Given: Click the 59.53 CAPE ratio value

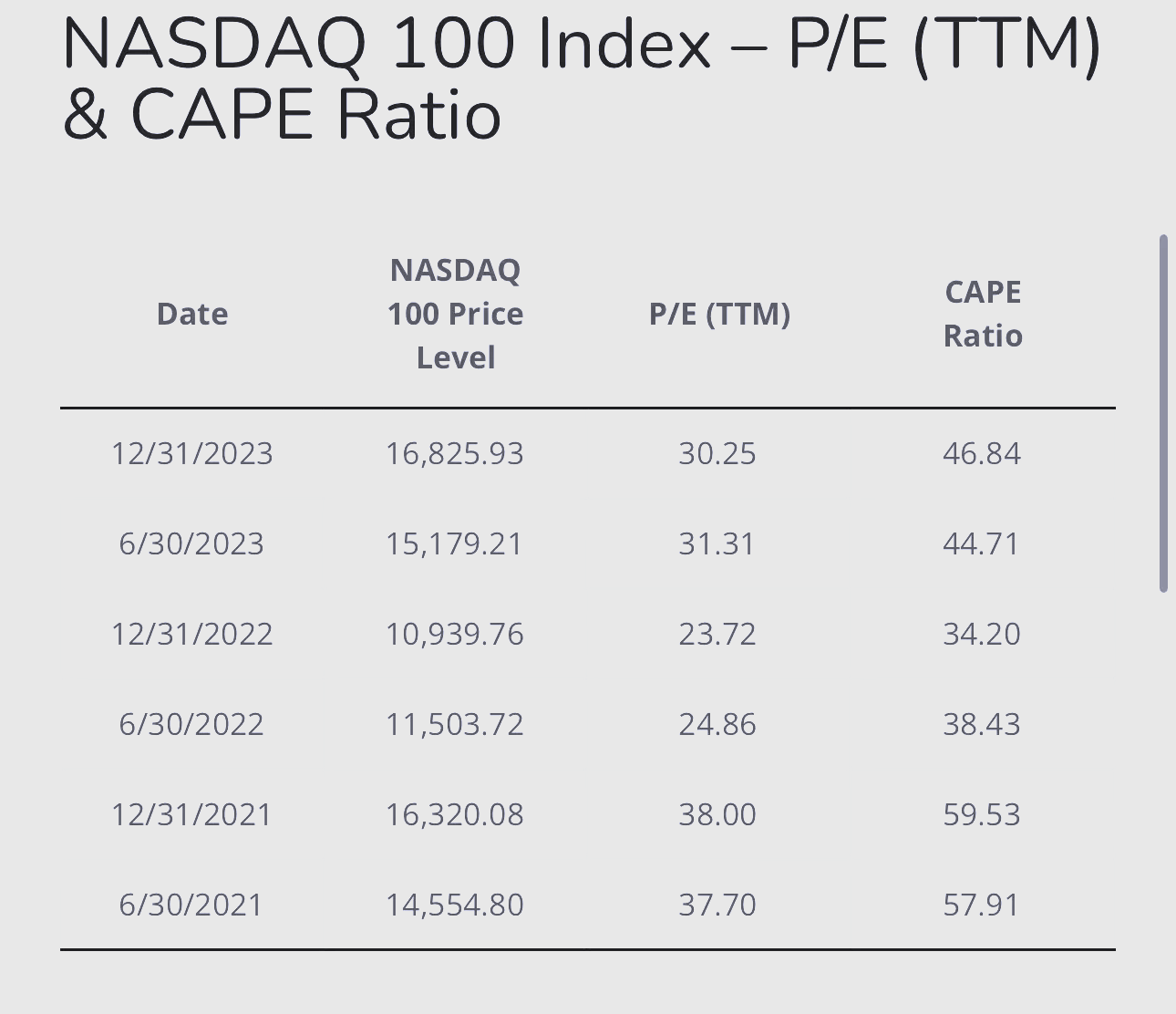Looking at the screenshot, I should point(982,814).
